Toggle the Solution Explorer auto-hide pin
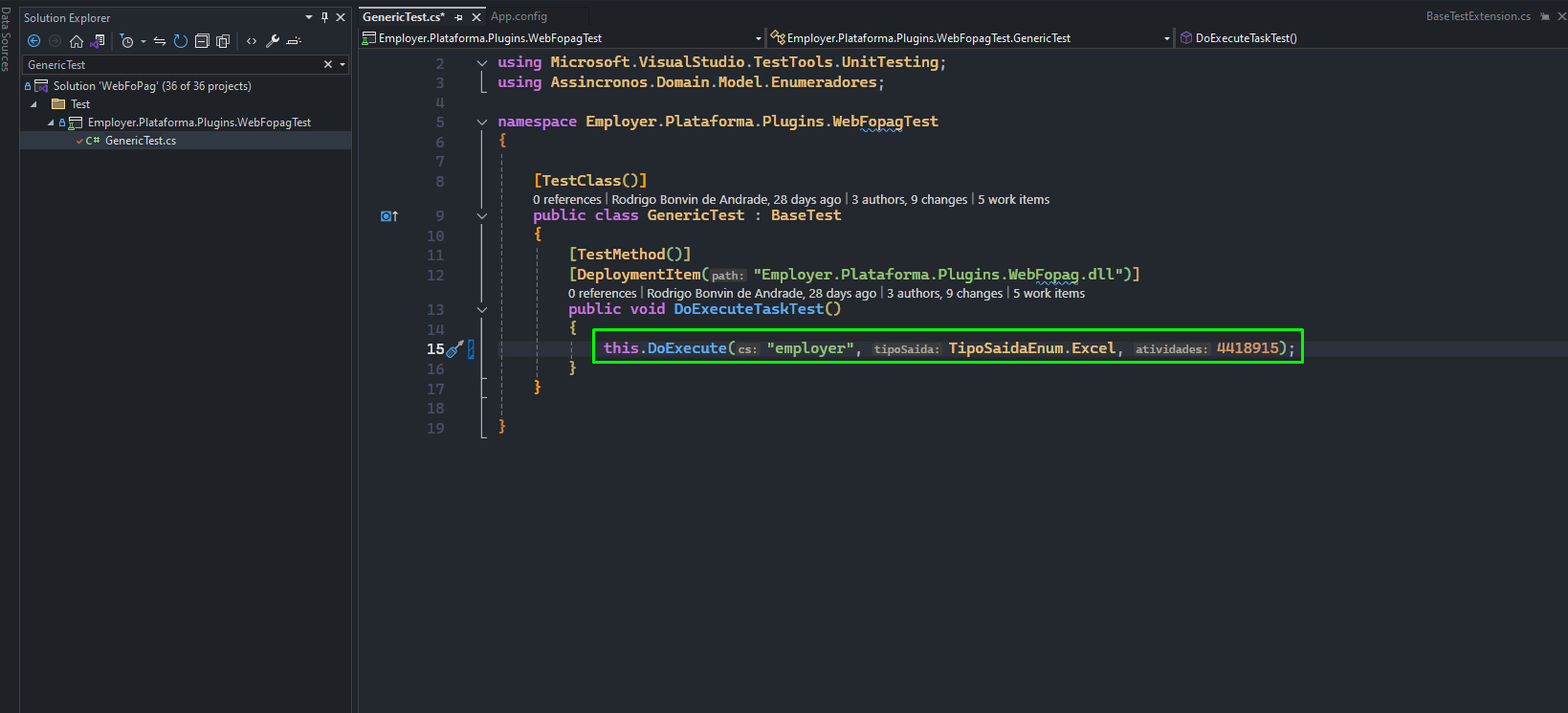1568x713 pixels. pos(324,17)
